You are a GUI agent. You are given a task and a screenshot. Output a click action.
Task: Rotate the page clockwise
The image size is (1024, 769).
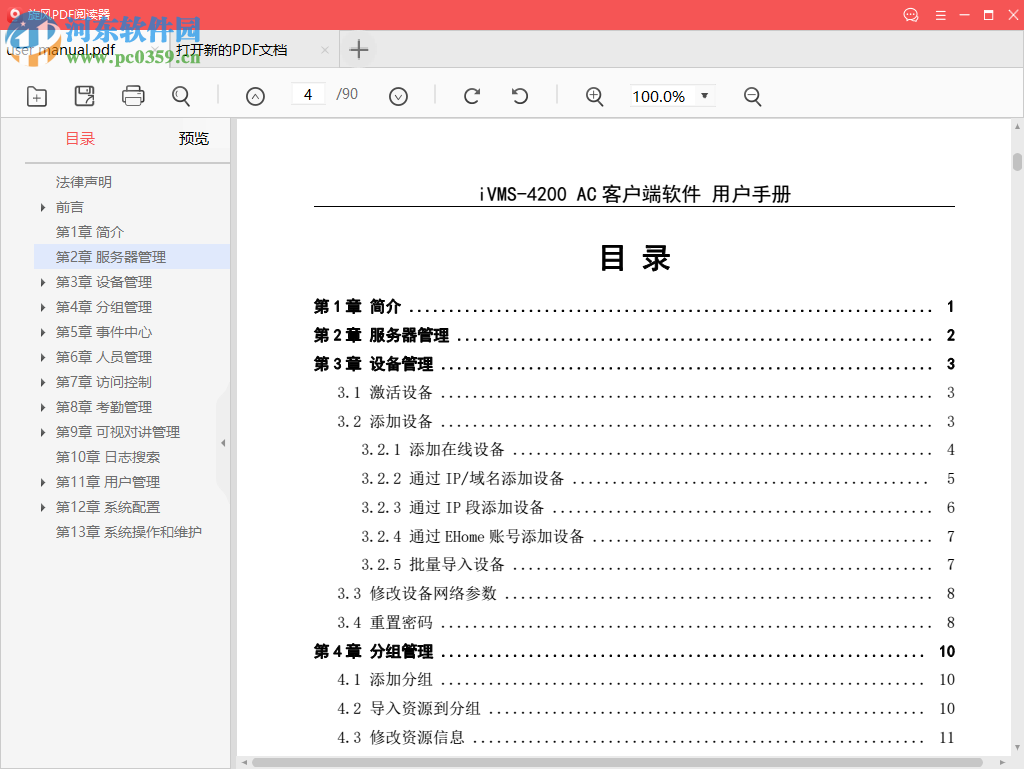470,96
